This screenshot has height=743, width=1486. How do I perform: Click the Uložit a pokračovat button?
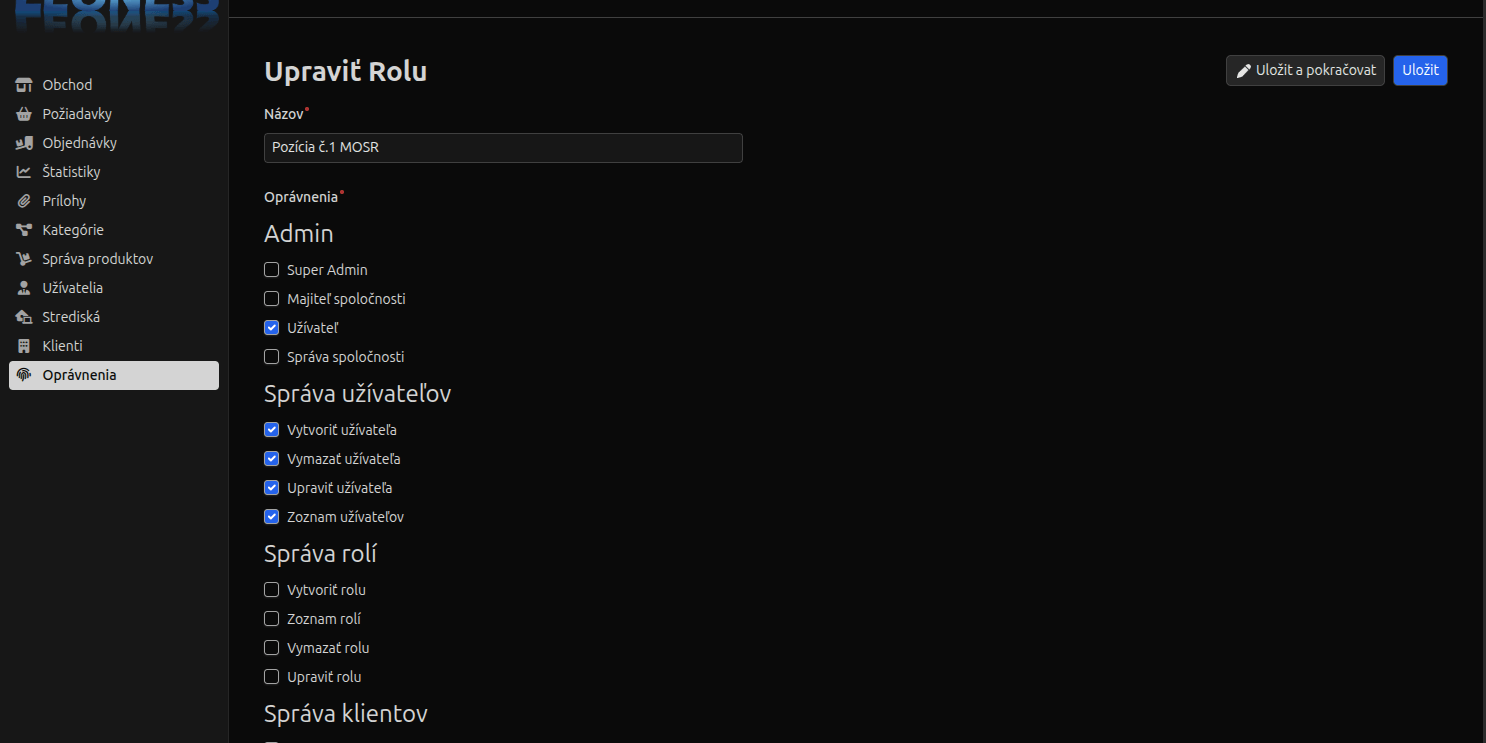pos(1305,70)
